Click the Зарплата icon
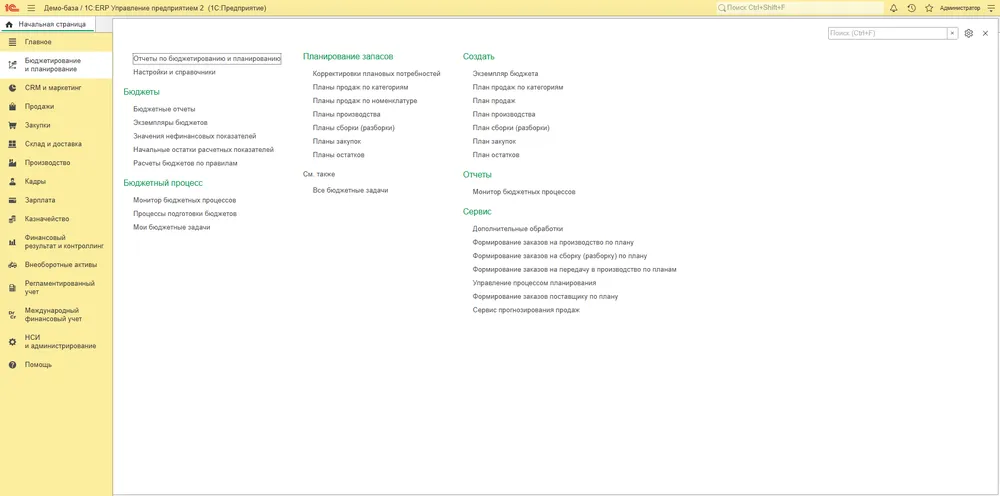Viewport: 1000px width, 496px height. tap(12, 200)
